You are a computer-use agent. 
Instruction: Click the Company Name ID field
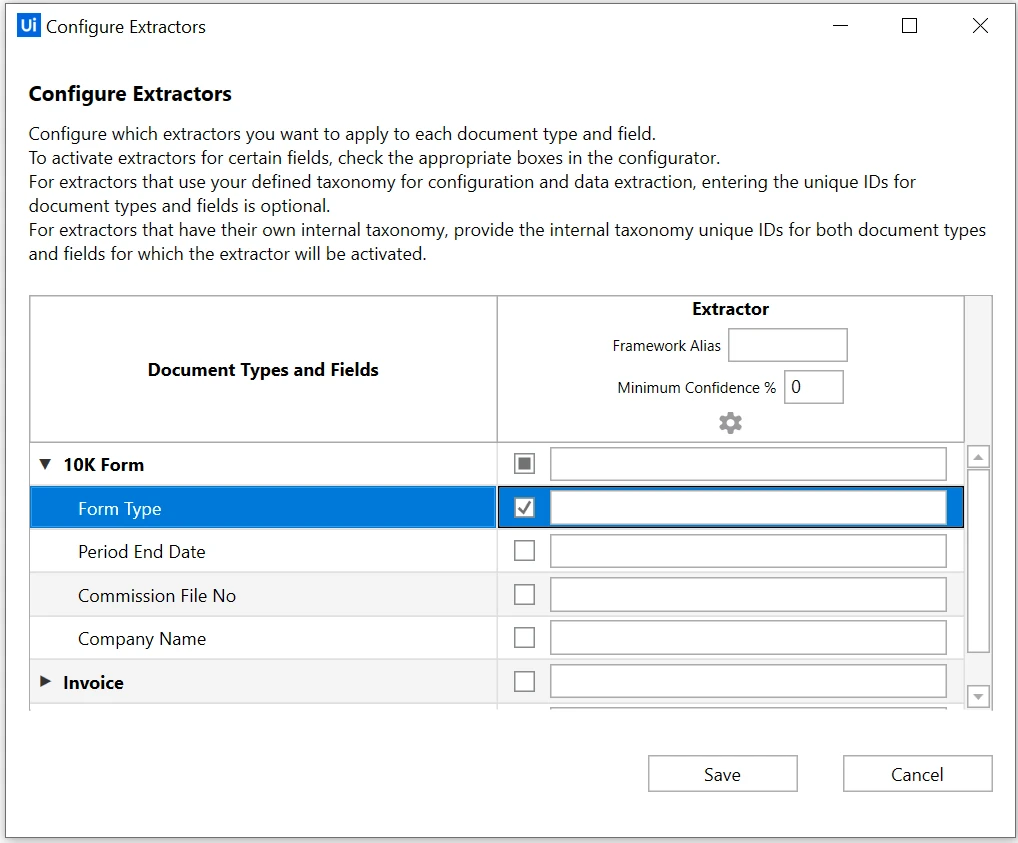748,638
